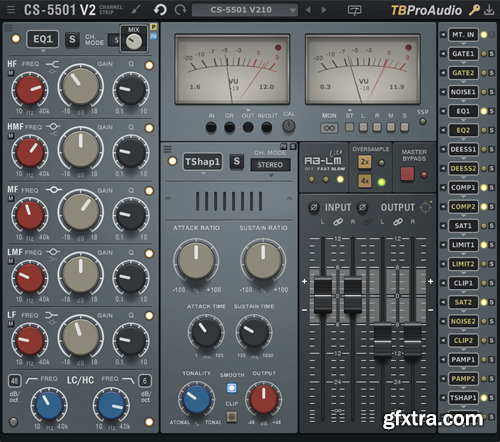500x442 pixels.
Task: Expand the arrow above the OUT meter button
Action: point(248,110)
